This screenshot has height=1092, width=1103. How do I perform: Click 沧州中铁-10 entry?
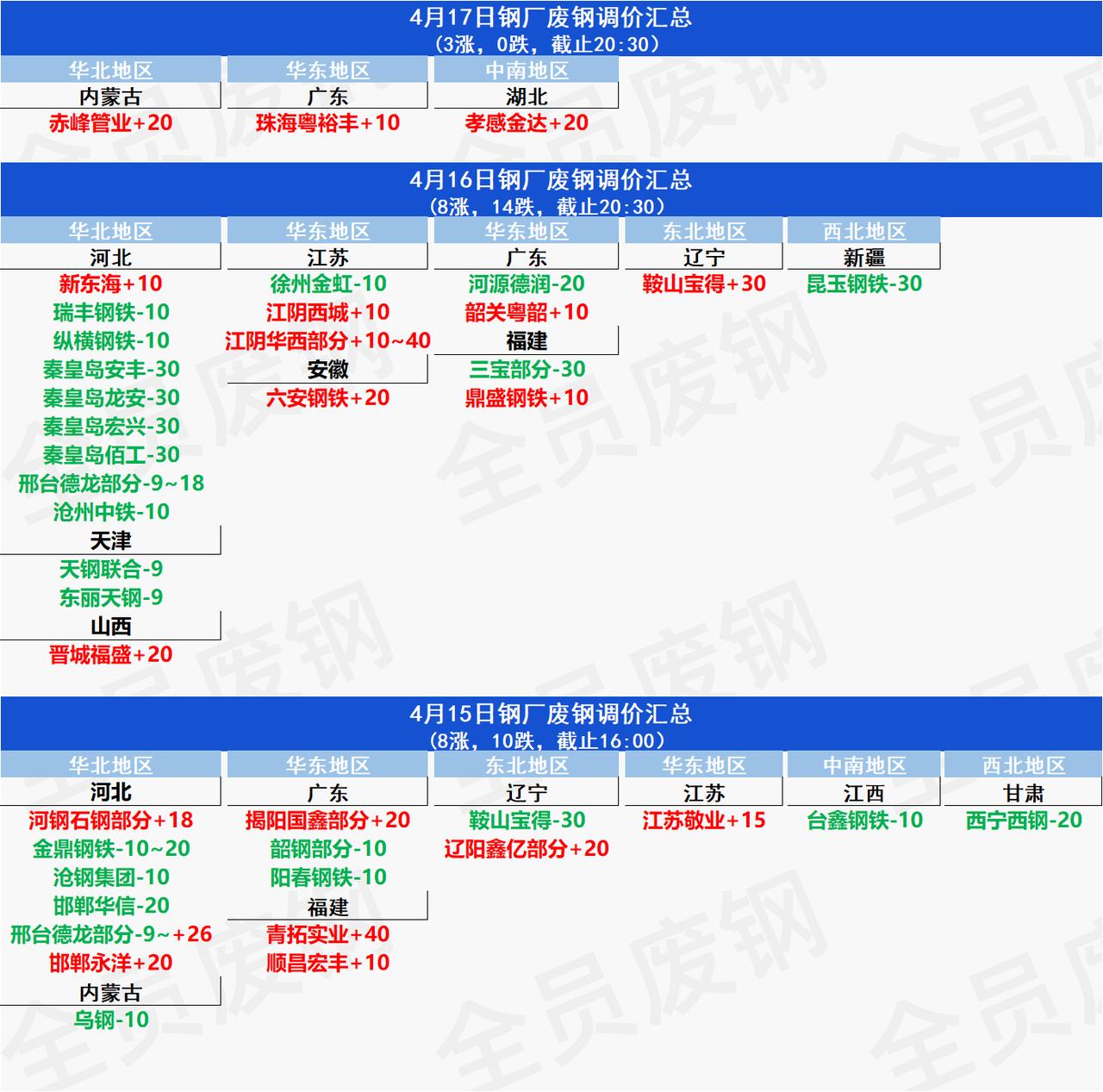[x=110, y=511]
